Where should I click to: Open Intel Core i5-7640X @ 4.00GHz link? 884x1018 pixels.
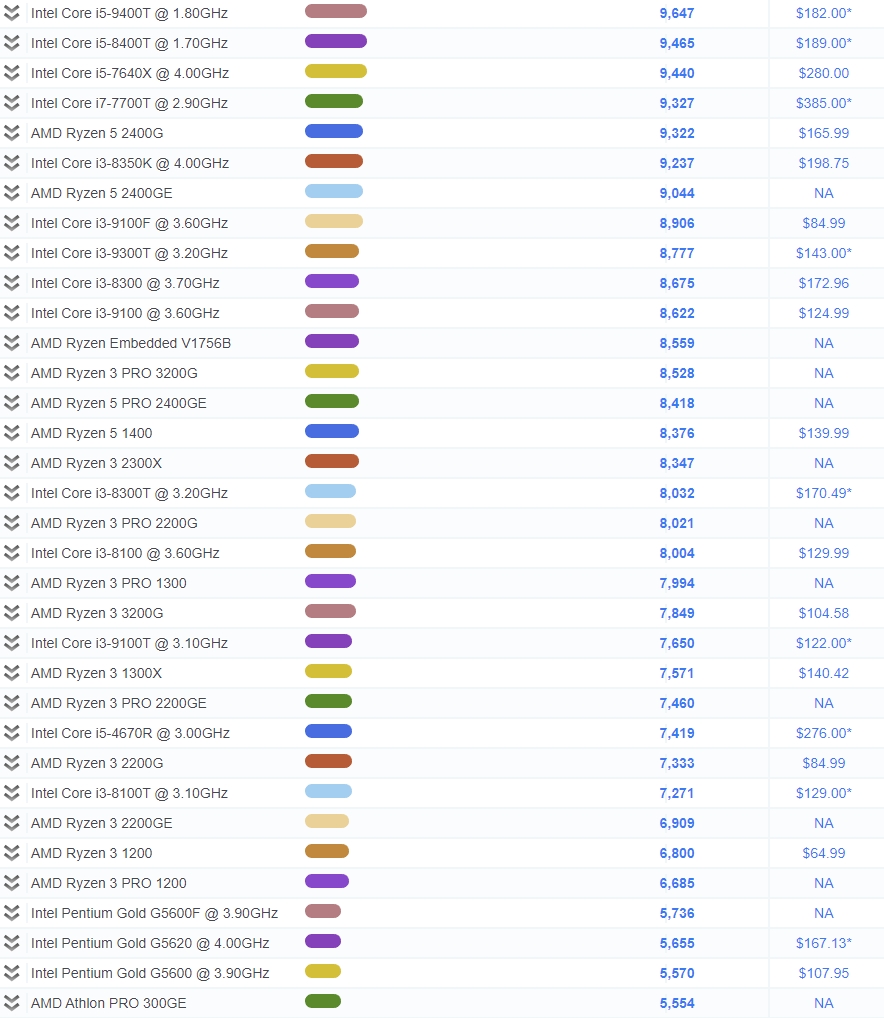[130, 73]
